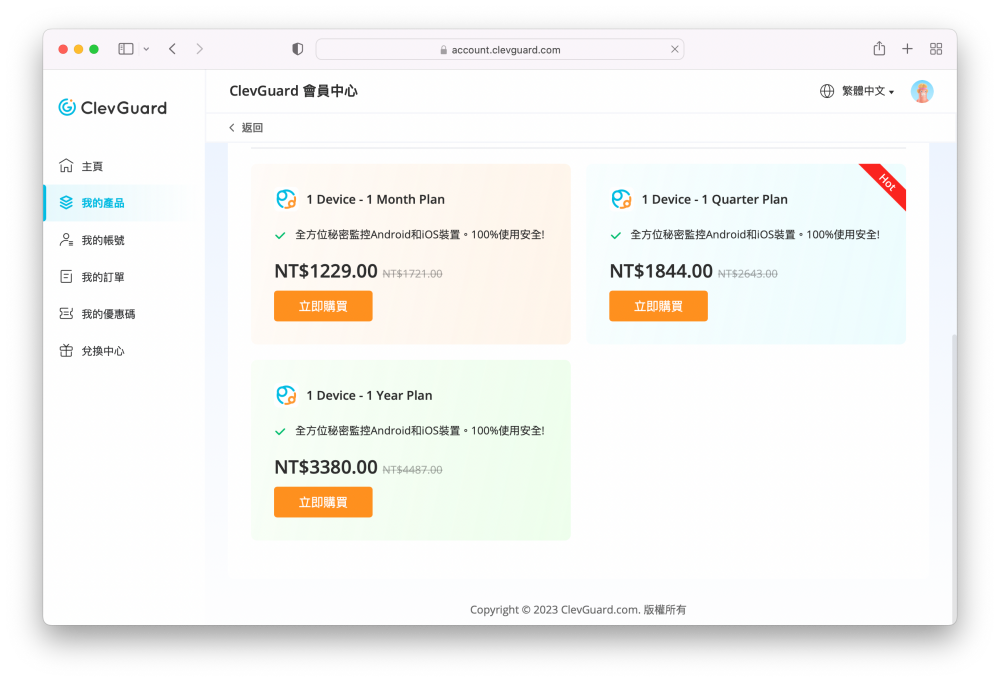This screenshot has height=682, width=1000.
Task: Click the Safari address bar
Action: (500, 50)
